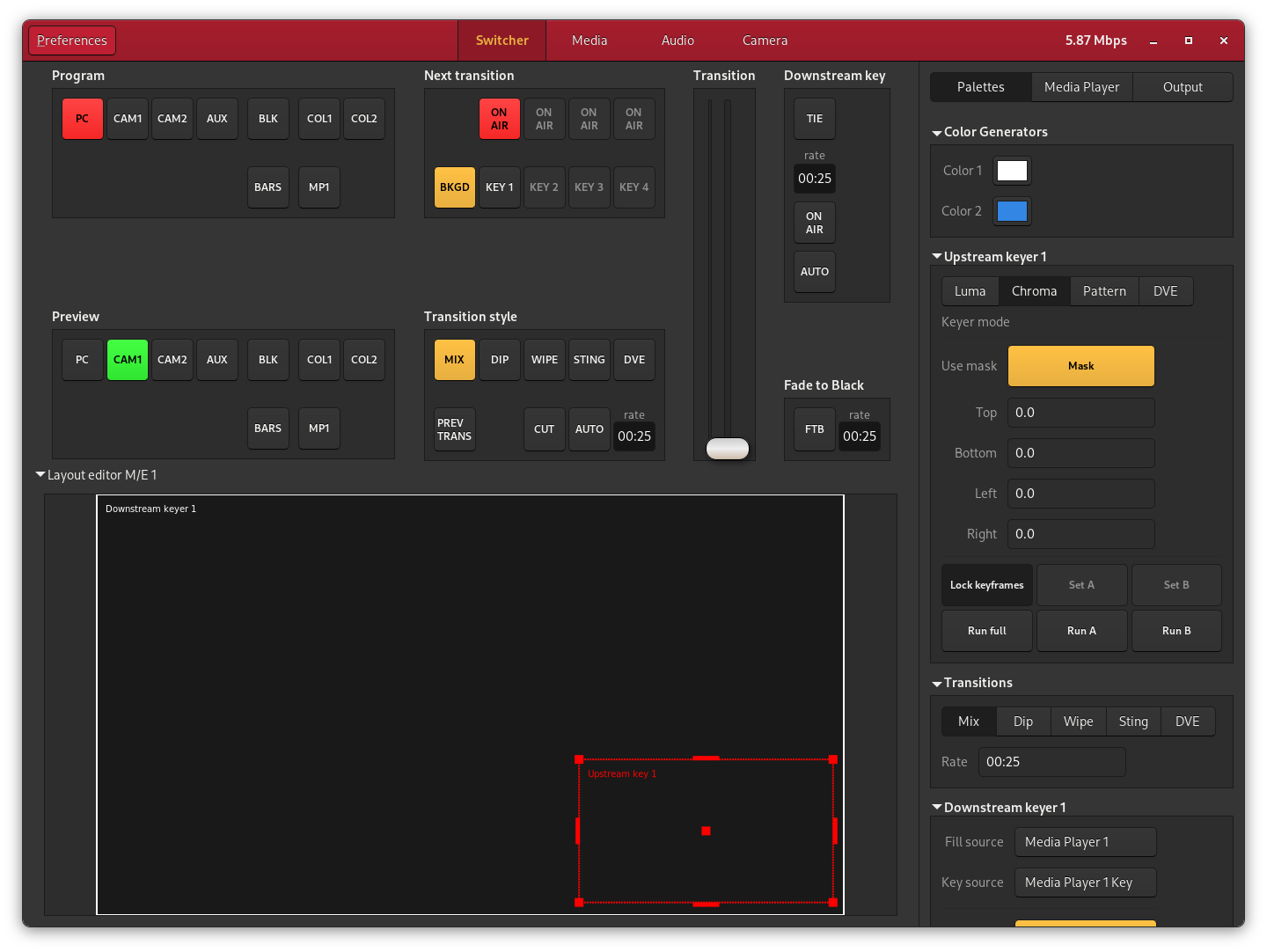Select CAM2 on the Program bus
1267x952 pixels.
(172, 119)
